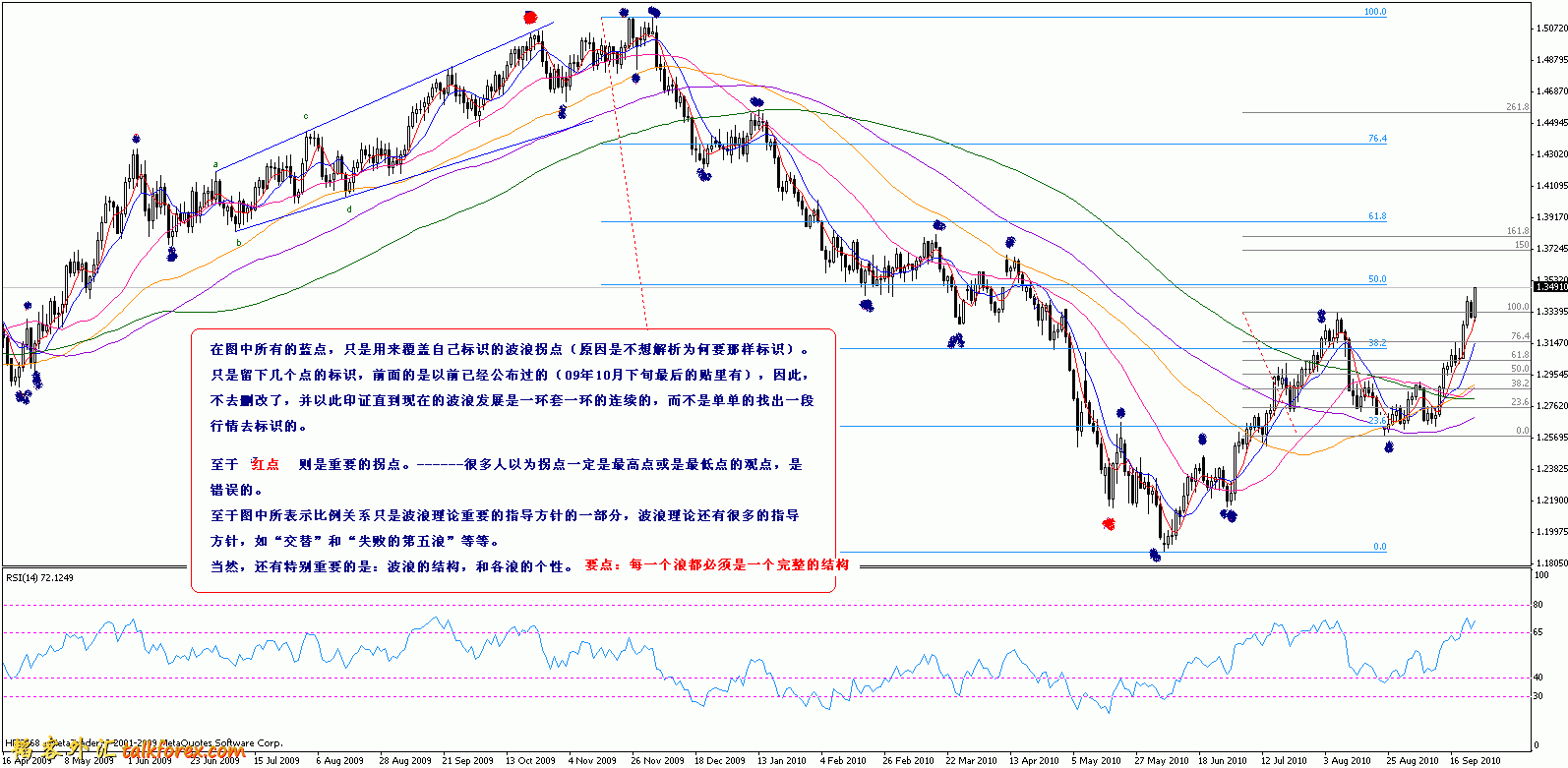The width and height of the screenshot is (1568, 768).
Task: Click price scale value 1.46870
Action: point(1551,91)
